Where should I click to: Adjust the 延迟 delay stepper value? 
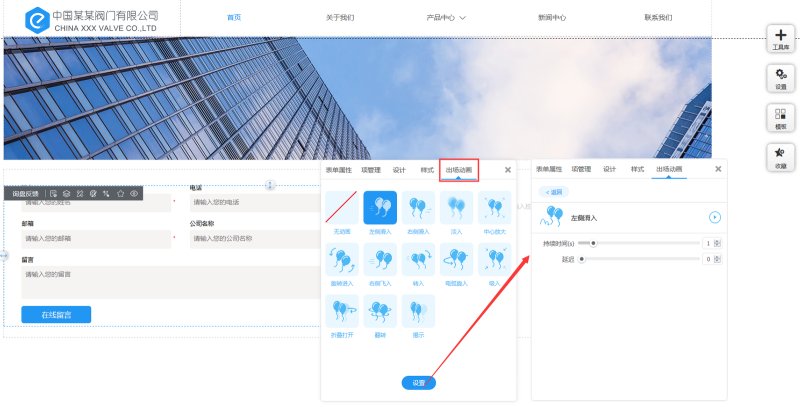coord(717,259)
